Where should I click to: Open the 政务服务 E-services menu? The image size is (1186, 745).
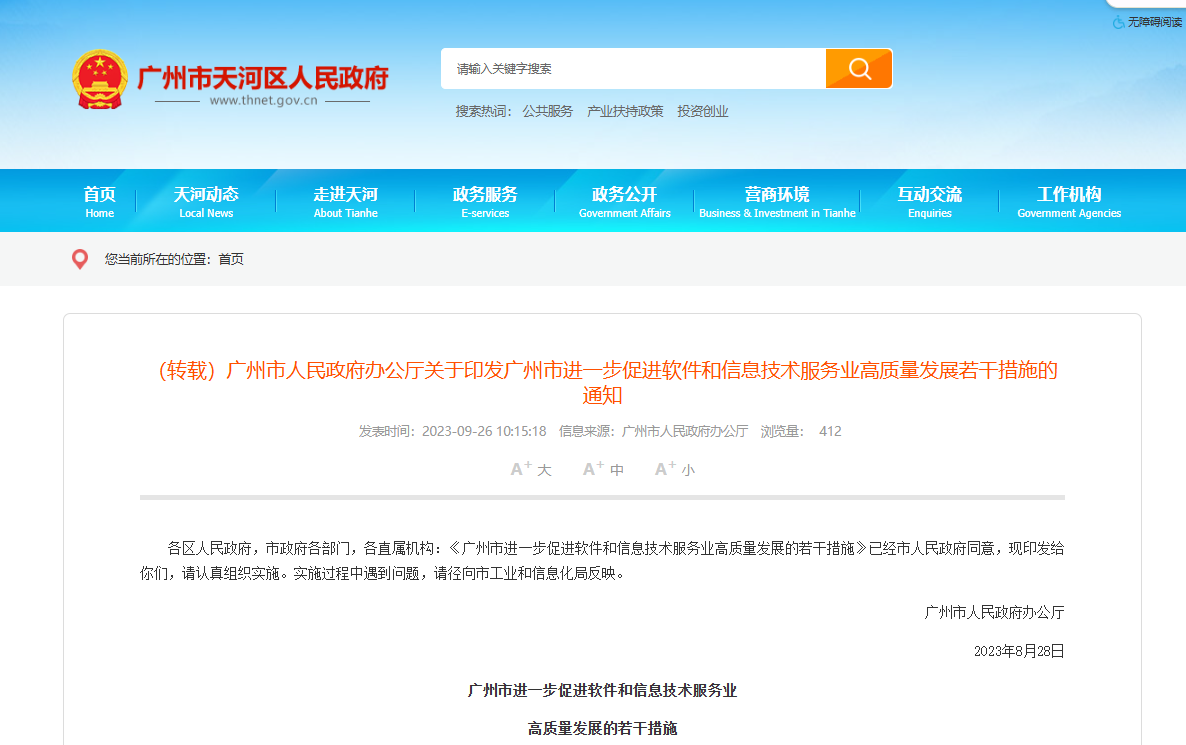click(485, 200)
